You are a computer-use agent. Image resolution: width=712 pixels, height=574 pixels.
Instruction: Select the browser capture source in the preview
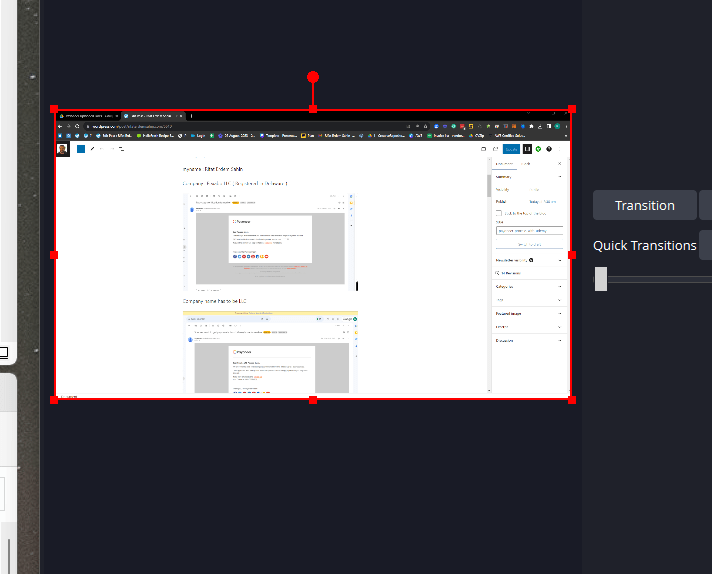click(x=313, y=255)
